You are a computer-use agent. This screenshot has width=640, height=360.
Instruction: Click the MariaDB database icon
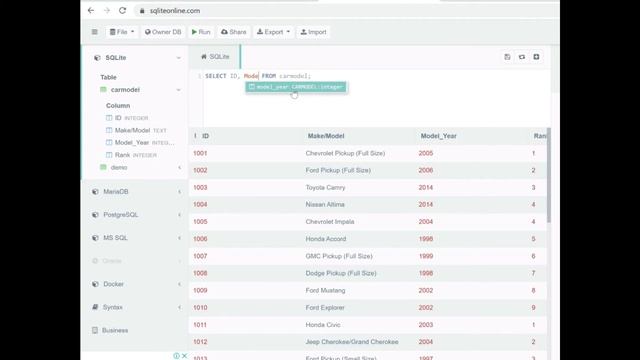tap(95, 191)
